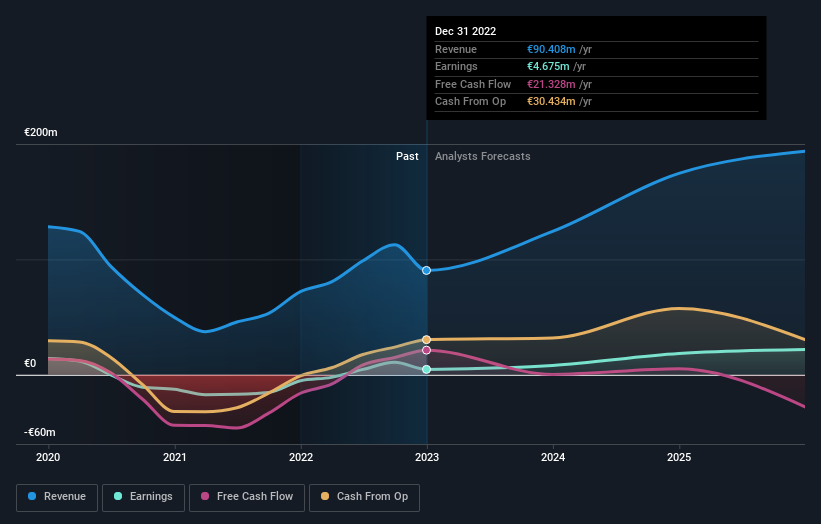Toggle the Revenue legend button
The width and height of the screenshot is (821, 524).
click(x=57, y=497)
